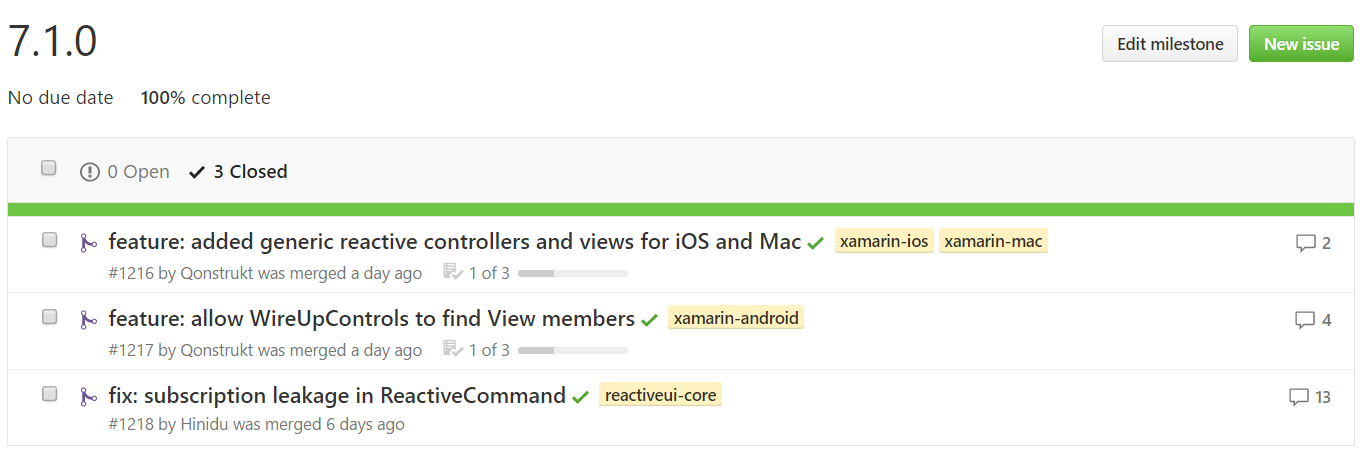
Task: Click task progress bar on #1216
Action: point(572,273)
